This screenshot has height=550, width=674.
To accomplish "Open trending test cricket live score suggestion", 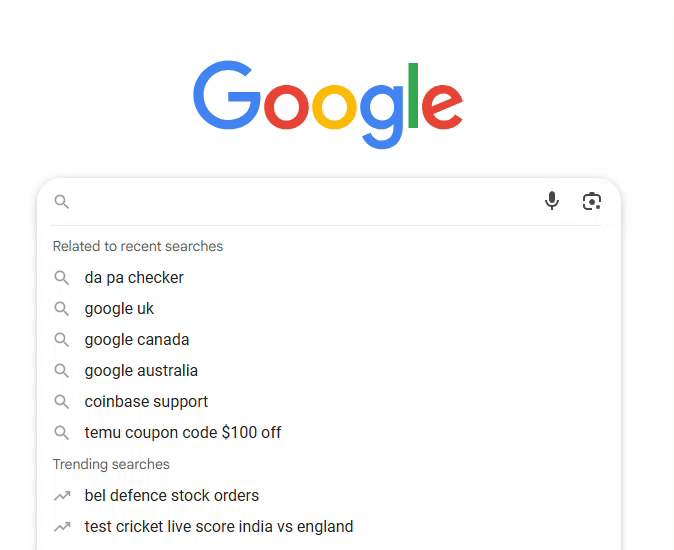I will (218, 527).
